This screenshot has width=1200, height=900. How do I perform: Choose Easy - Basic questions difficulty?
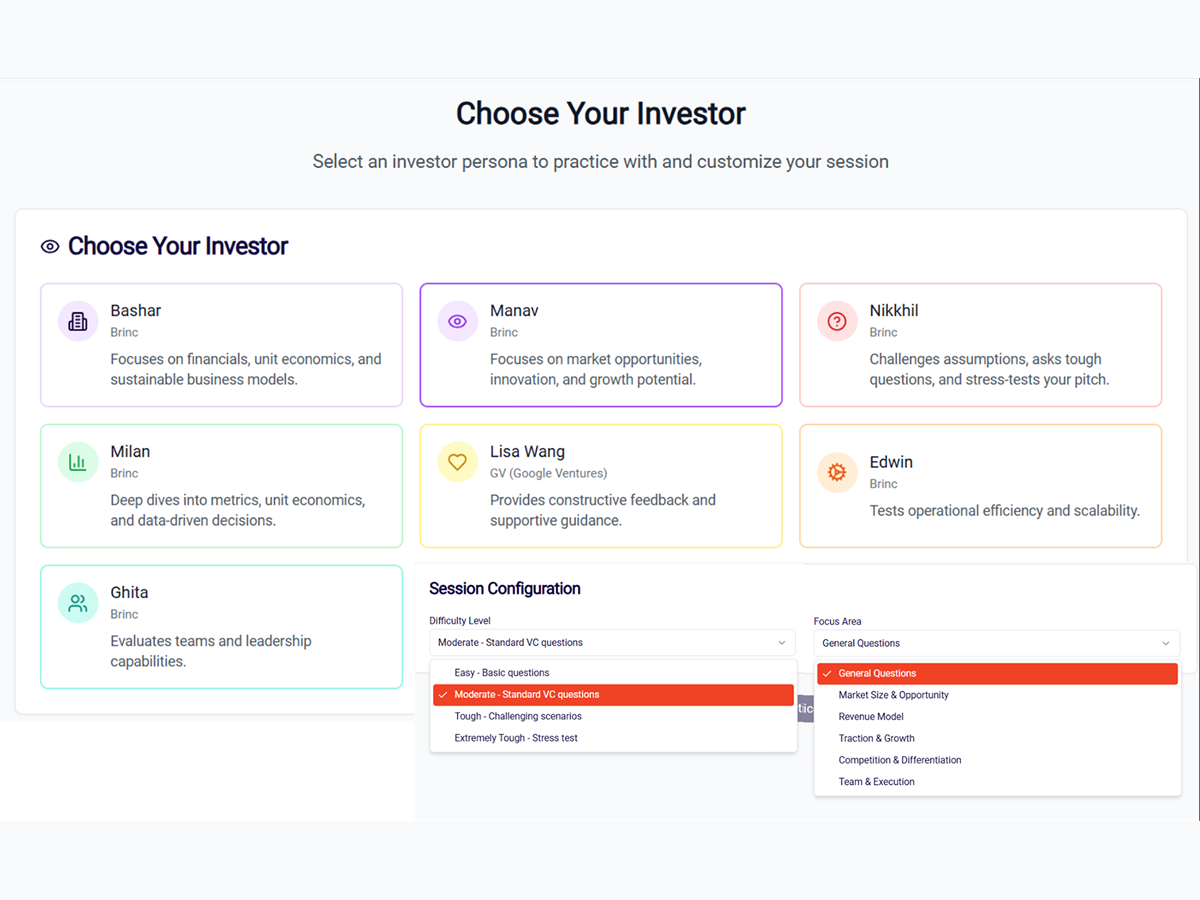coord(613,673)
